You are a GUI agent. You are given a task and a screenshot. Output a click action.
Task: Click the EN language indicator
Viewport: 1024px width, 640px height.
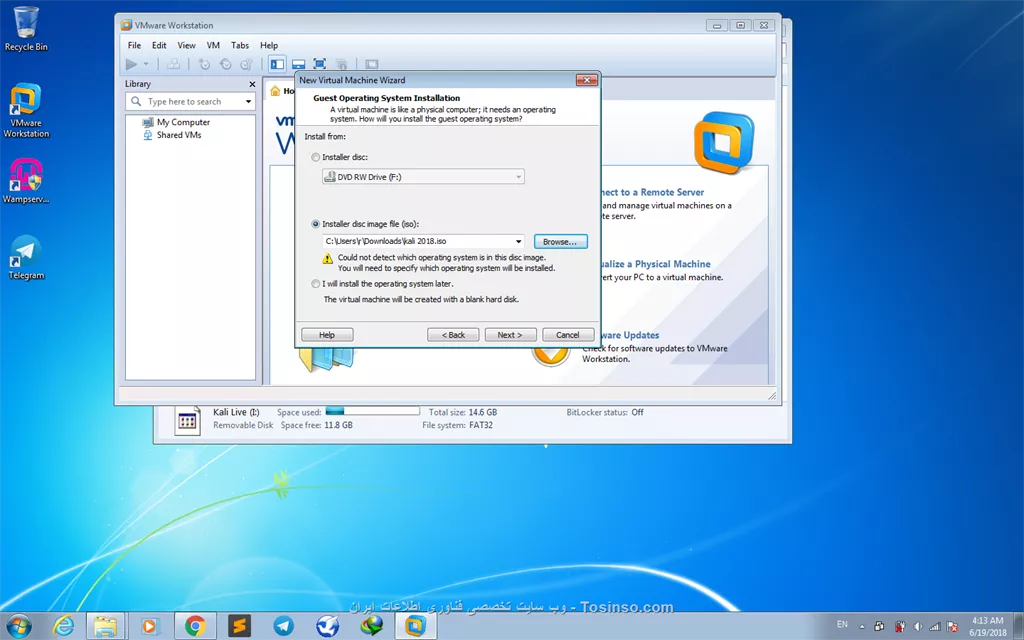point(842,625)
